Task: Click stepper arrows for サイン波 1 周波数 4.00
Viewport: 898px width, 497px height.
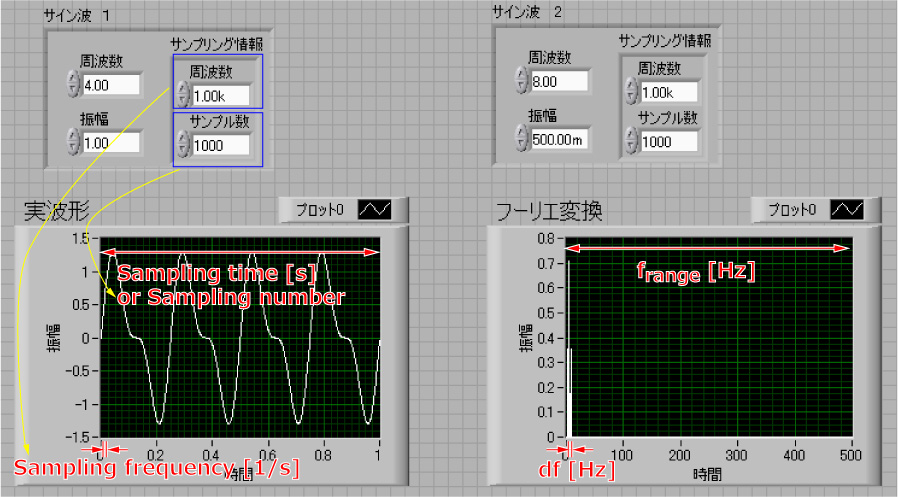Action: point(72,84)
